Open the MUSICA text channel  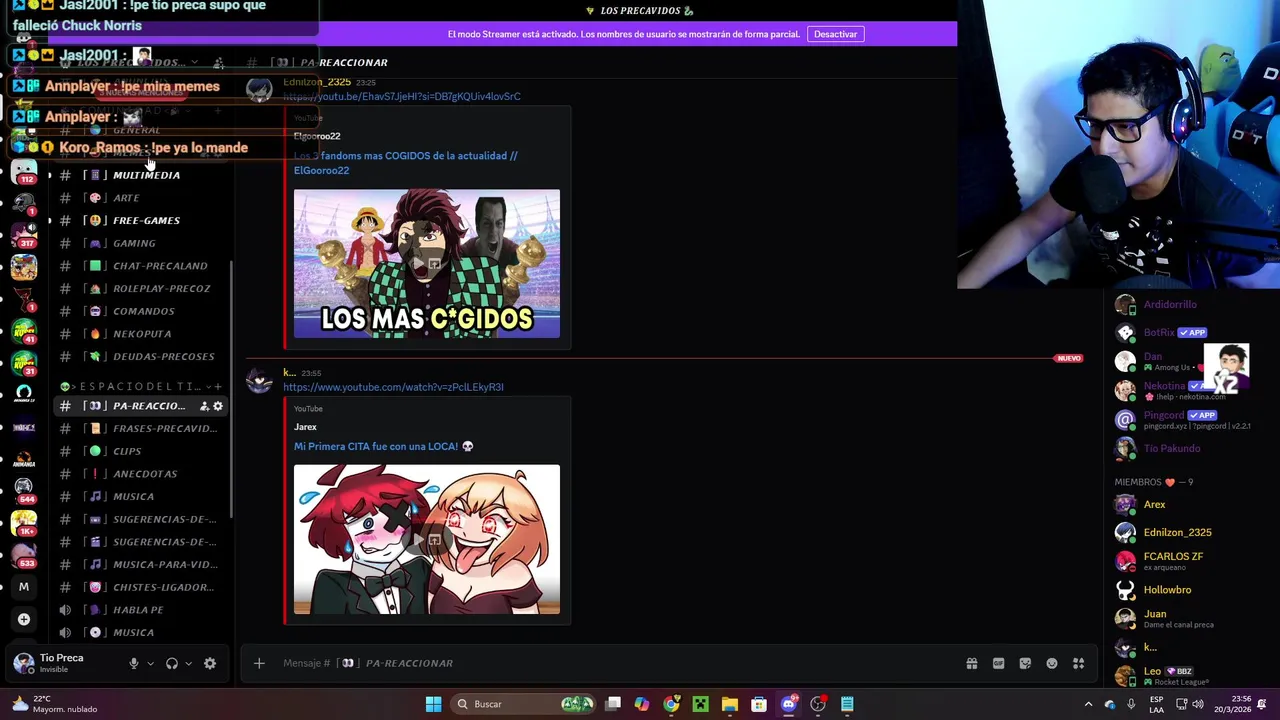140,496
